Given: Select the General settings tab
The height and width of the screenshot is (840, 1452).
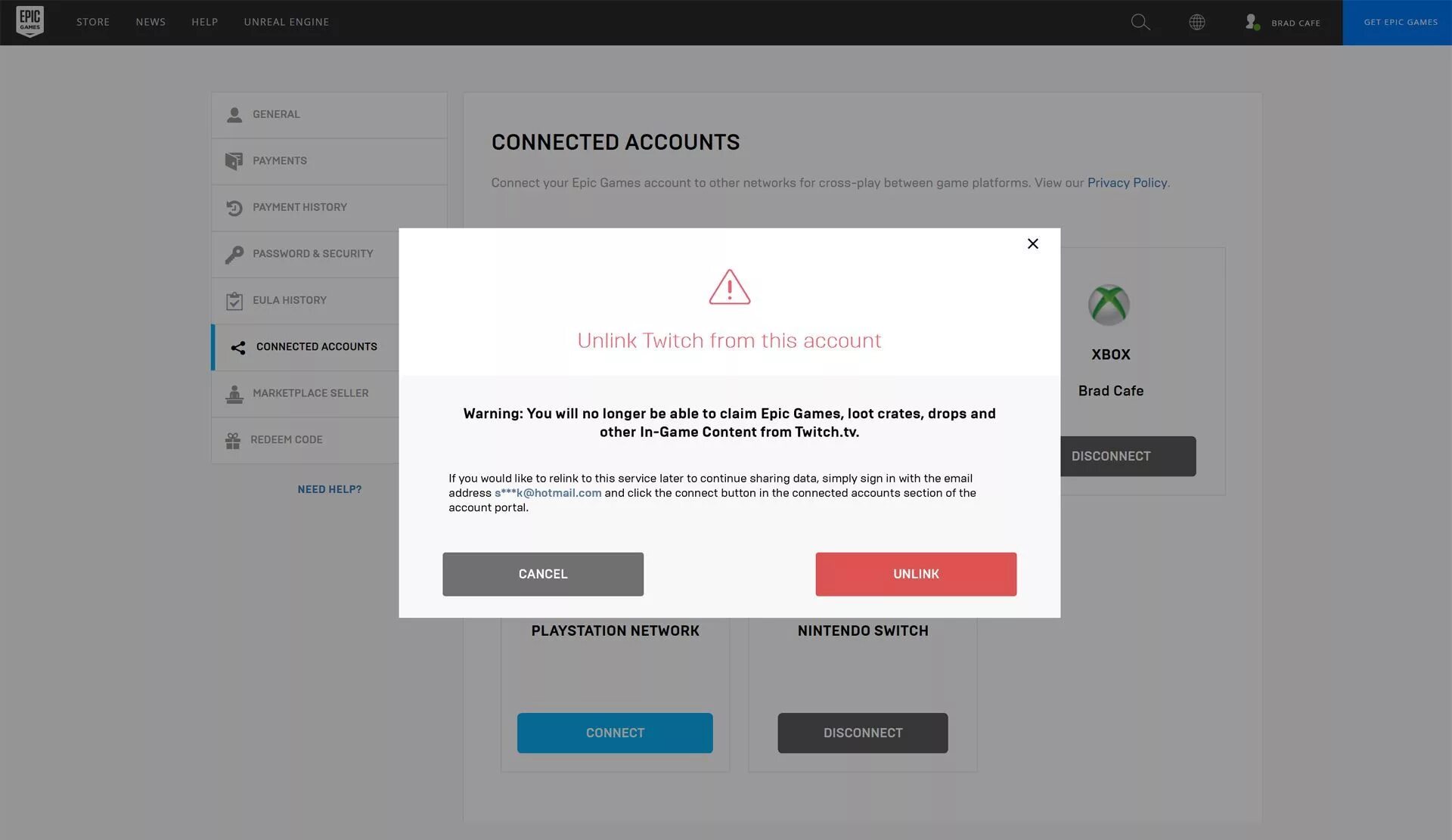Looking at the screenshot, I should (x=329, y=115).
